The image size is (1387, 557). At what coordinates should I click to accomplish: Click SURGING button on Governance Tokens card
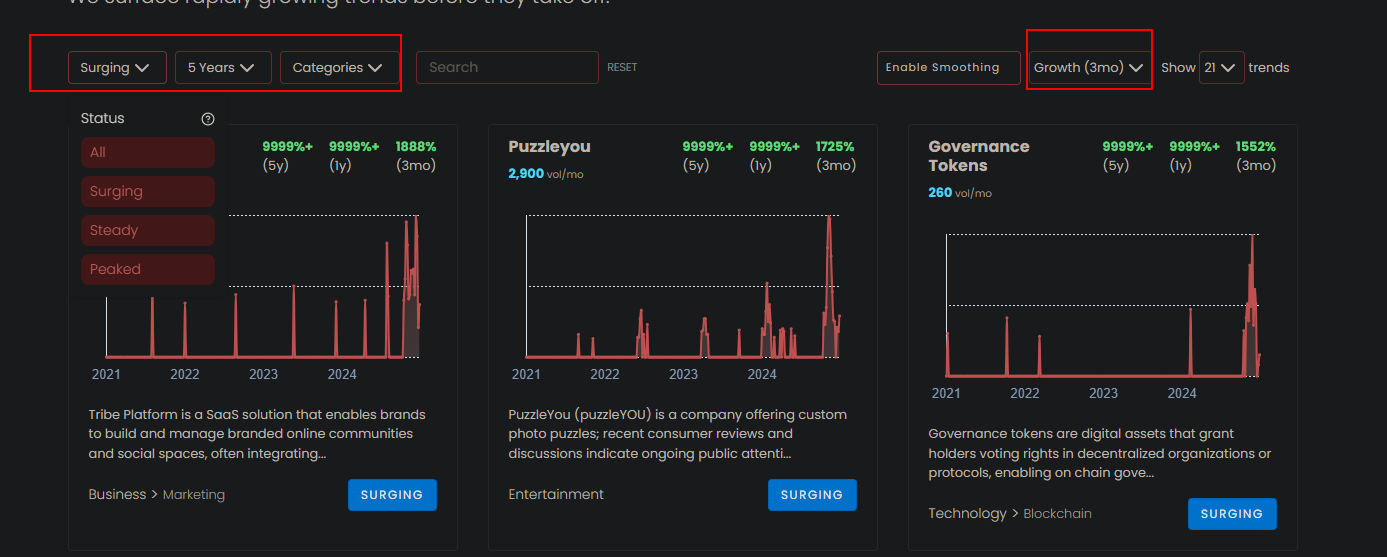pyautogui.click(x=1232, y=514)
